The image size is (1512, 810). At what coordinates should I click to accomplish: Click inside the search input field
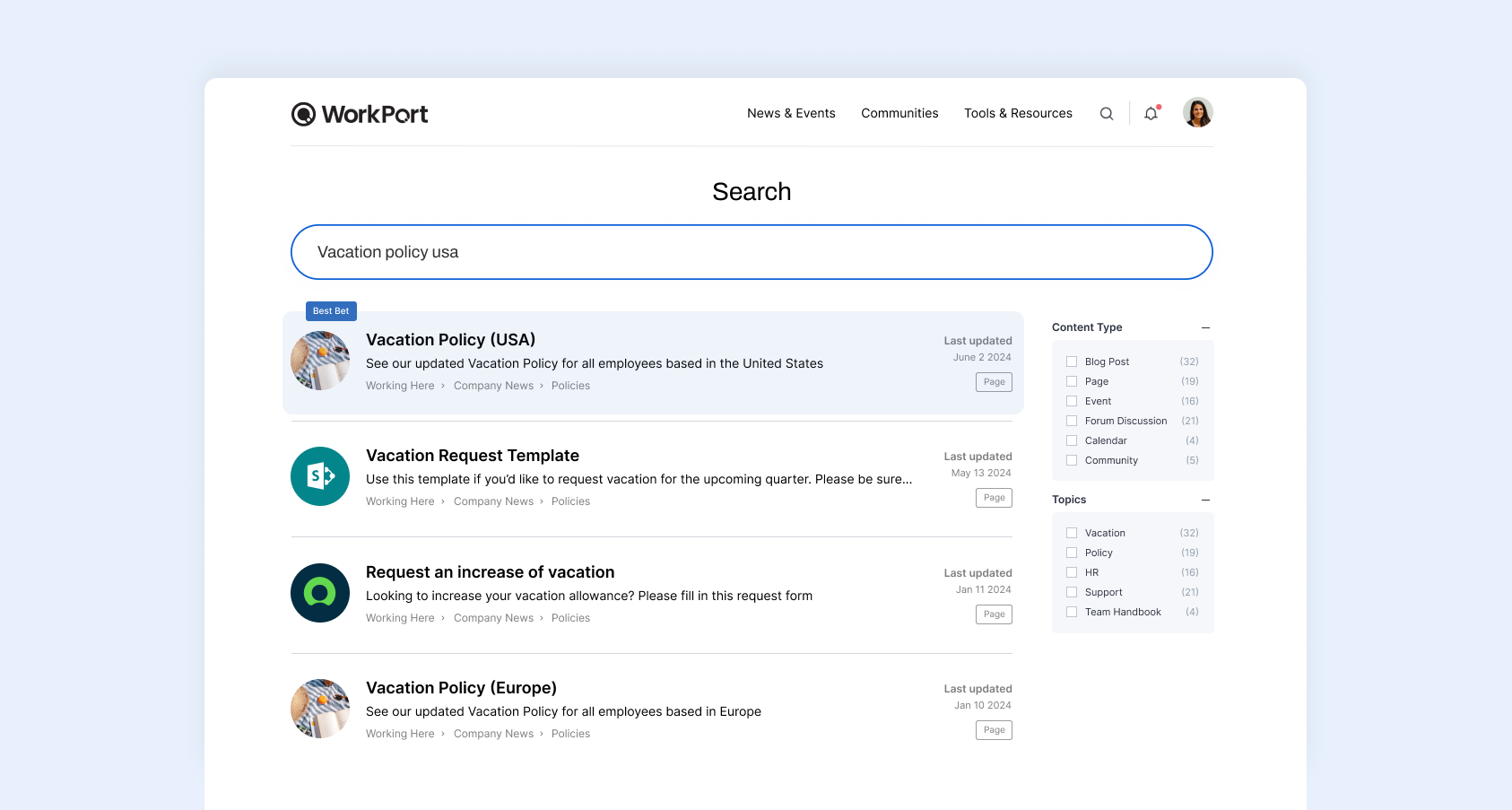coord(752,252)
